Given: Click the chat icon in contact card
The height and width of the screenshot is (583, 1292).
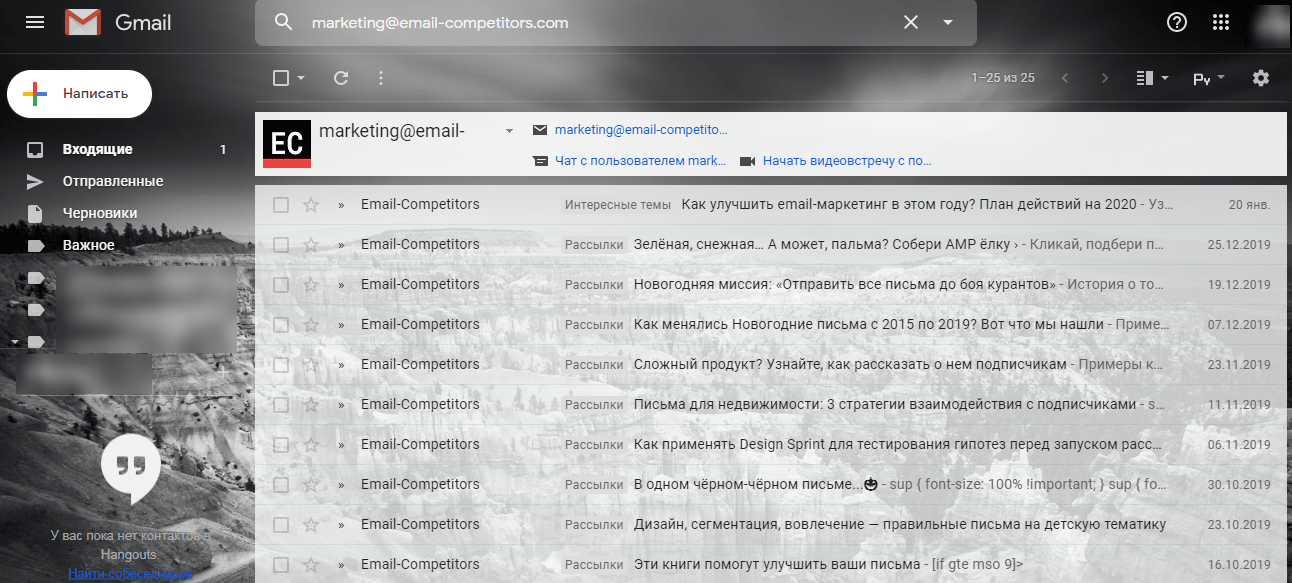Looking at the screenshot, I should [x=540, y=161].
